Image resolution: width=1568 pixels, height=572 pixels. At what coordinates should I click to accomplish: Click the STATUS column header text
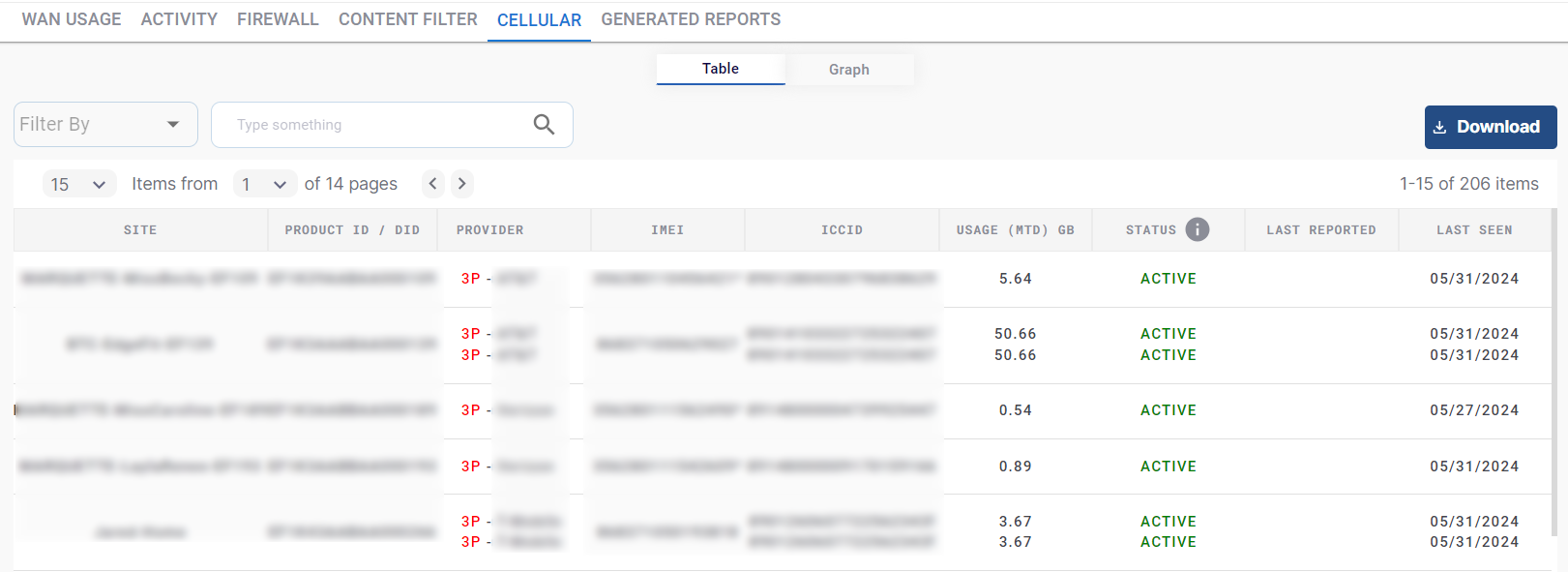click(1151, 230)
